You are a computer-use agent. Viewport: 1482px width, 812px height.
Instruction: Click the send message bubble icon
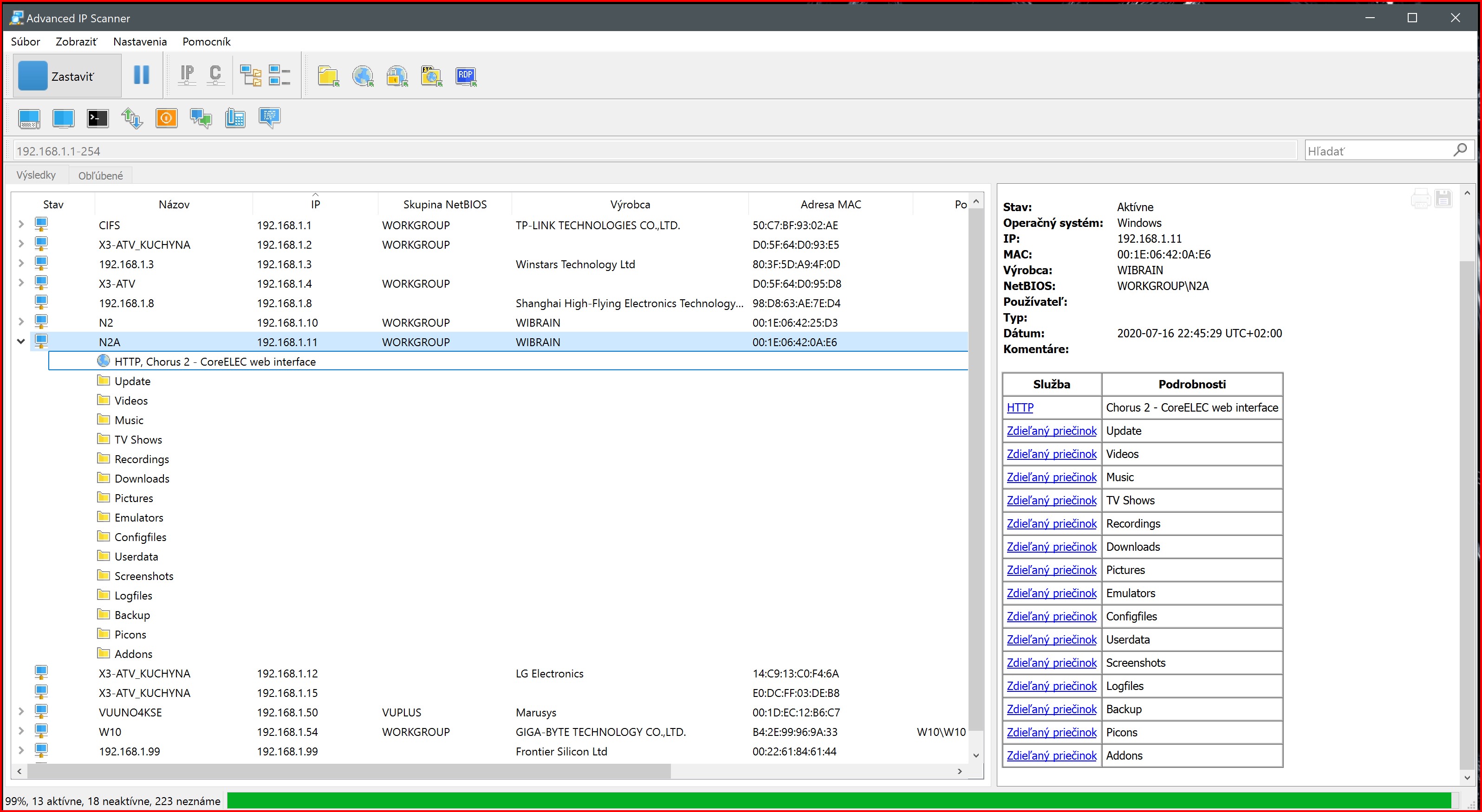click(269, 118)
